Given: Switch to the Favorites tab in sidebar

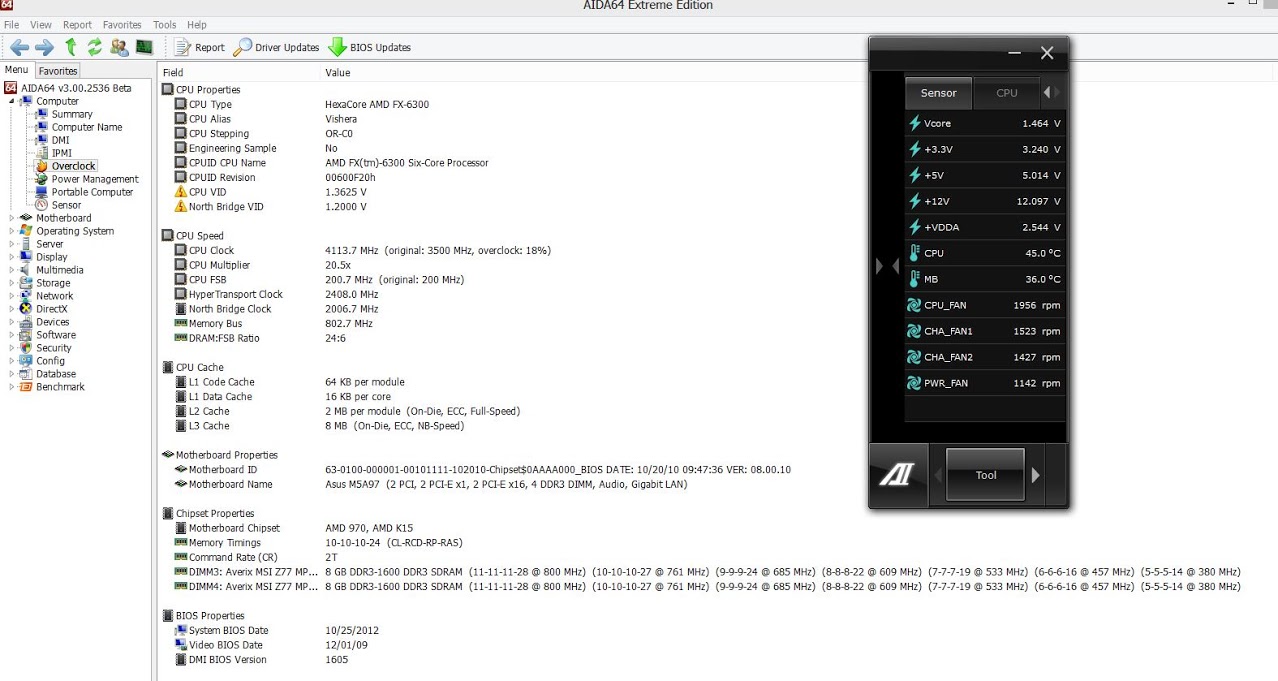Looking at the screenshot, I should point(58,71).
